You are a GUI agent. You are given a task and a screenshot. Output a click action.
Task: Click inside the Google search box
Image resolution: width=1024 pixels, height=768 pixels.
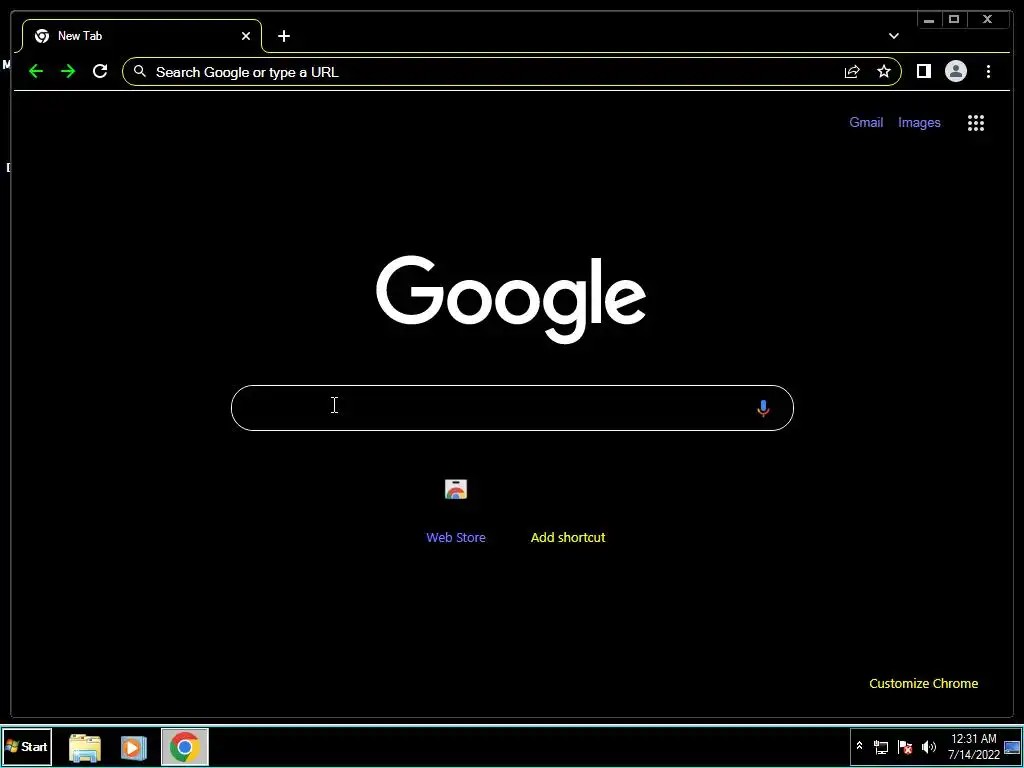512,408
